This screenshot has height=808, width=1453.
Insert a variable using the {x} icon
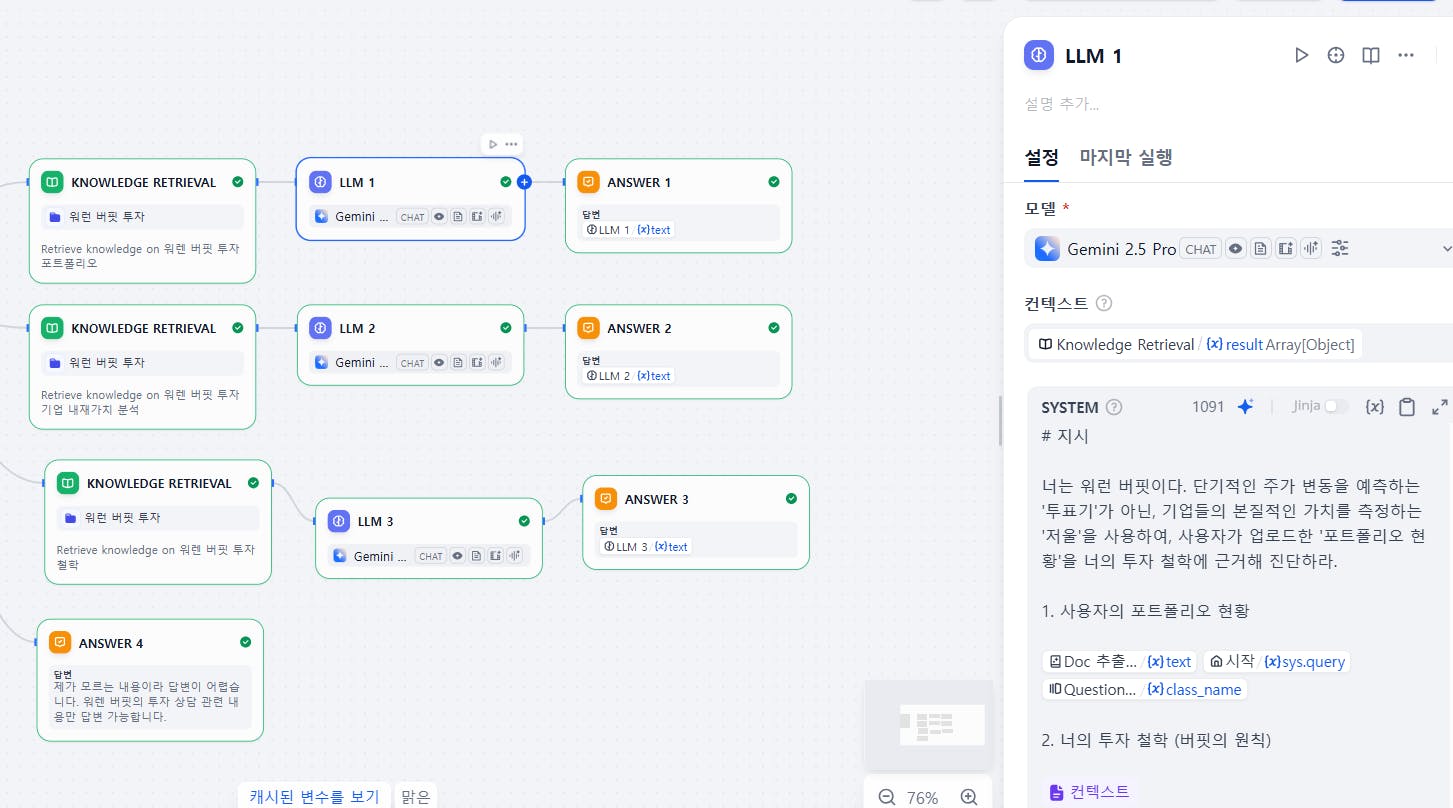click(x=1375, y=407)
